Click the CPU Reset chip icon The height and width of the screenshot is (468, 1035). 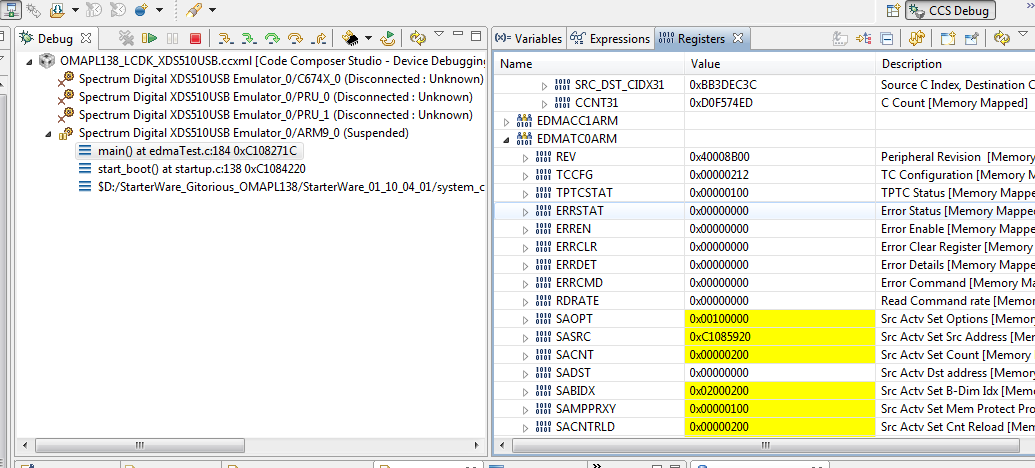pyautogui.click(x=350, y=39)
